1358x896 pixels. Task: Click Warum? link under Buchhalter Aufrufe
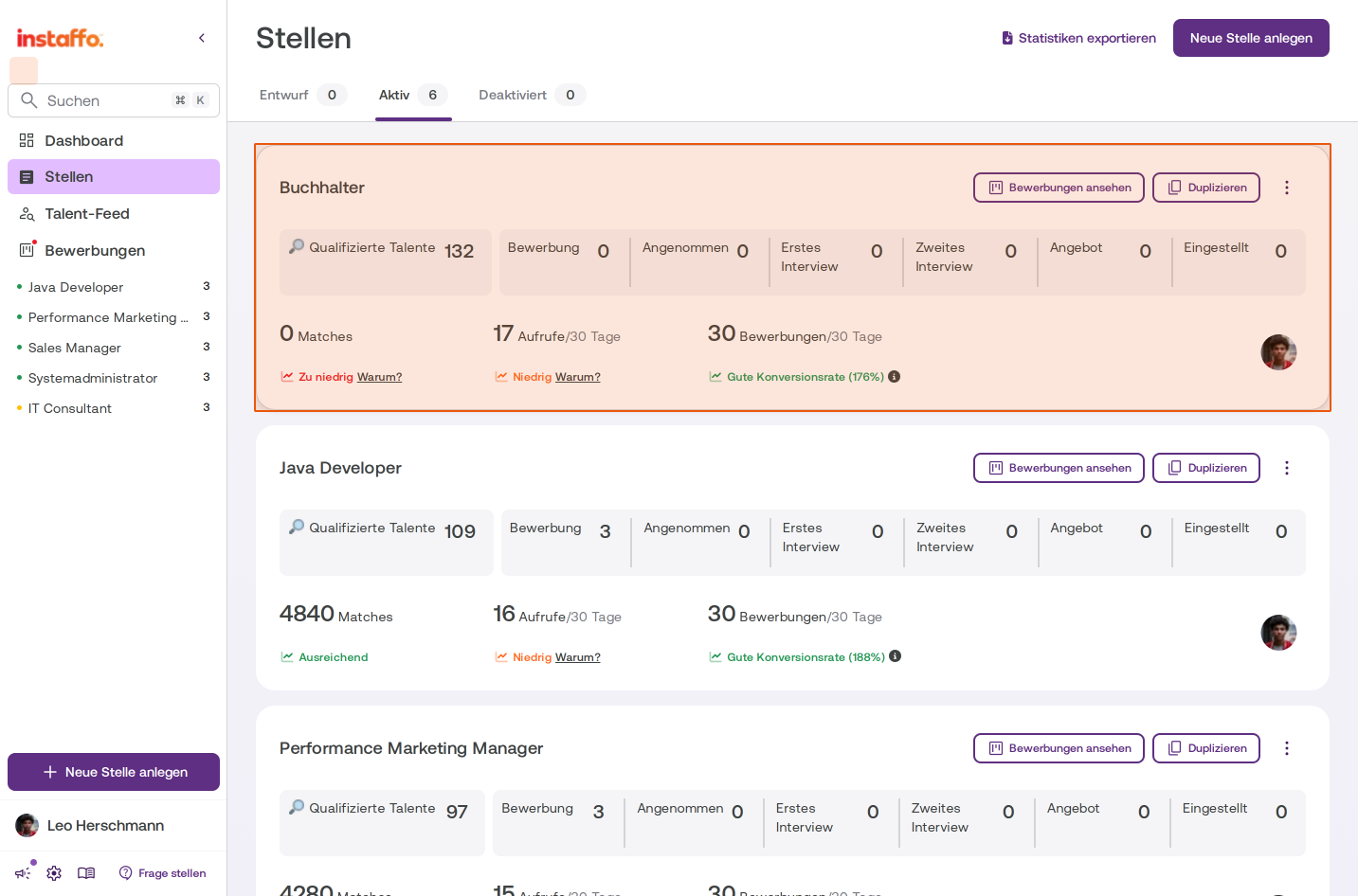click(578, 377)
